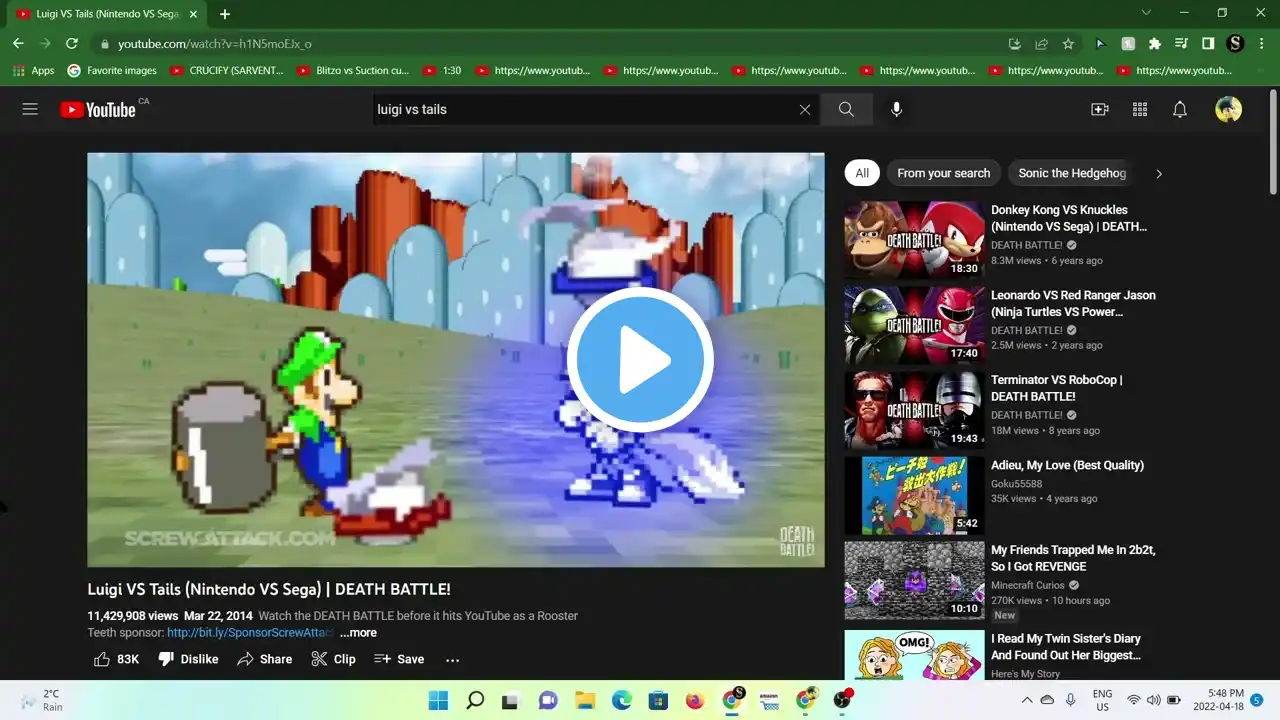Open the YouTube apps grid
1280x720 pixels.
click(1140, 109)
